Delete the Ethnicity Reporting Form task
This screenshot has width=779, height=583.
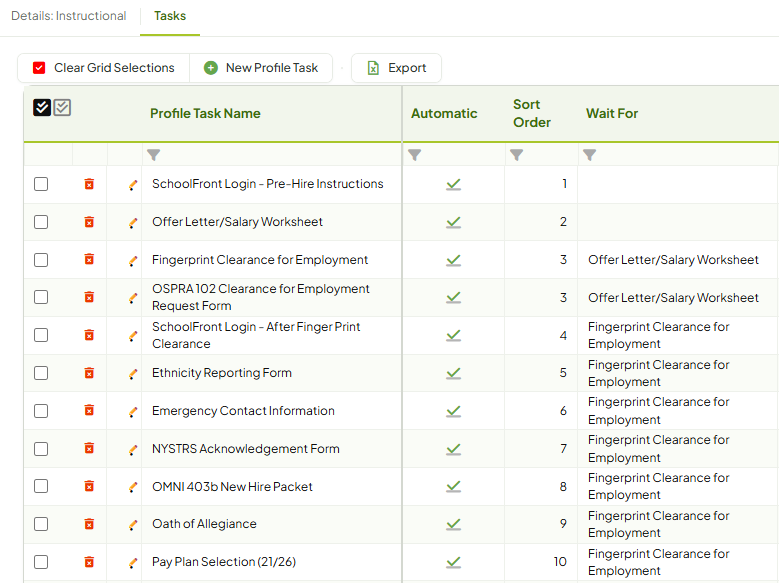pos(89,373)
